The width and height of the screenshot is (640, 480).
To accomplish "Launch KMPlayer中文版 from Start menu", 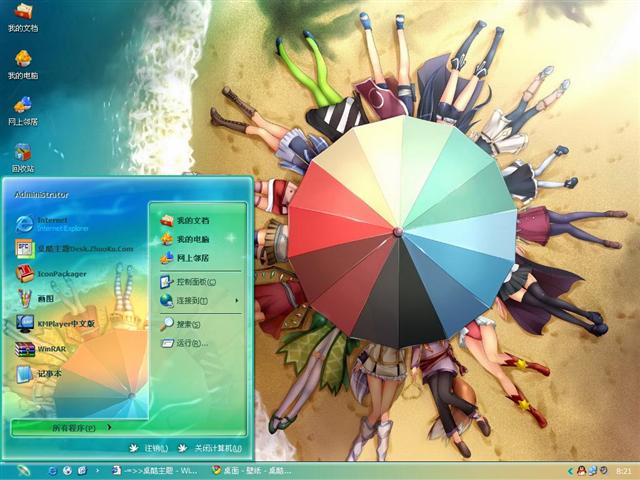I will click(55, 324).
